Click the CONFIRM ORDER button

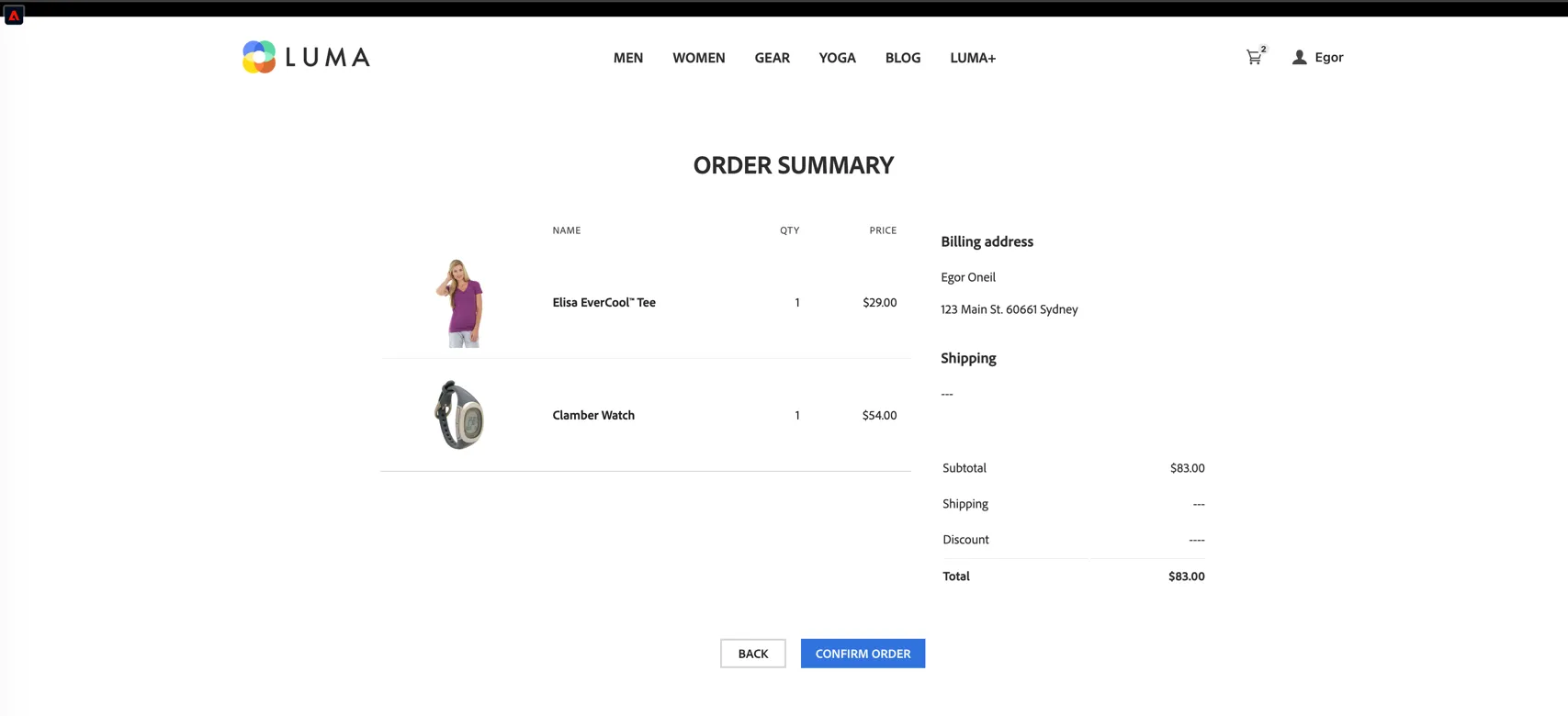pos(863,654)
